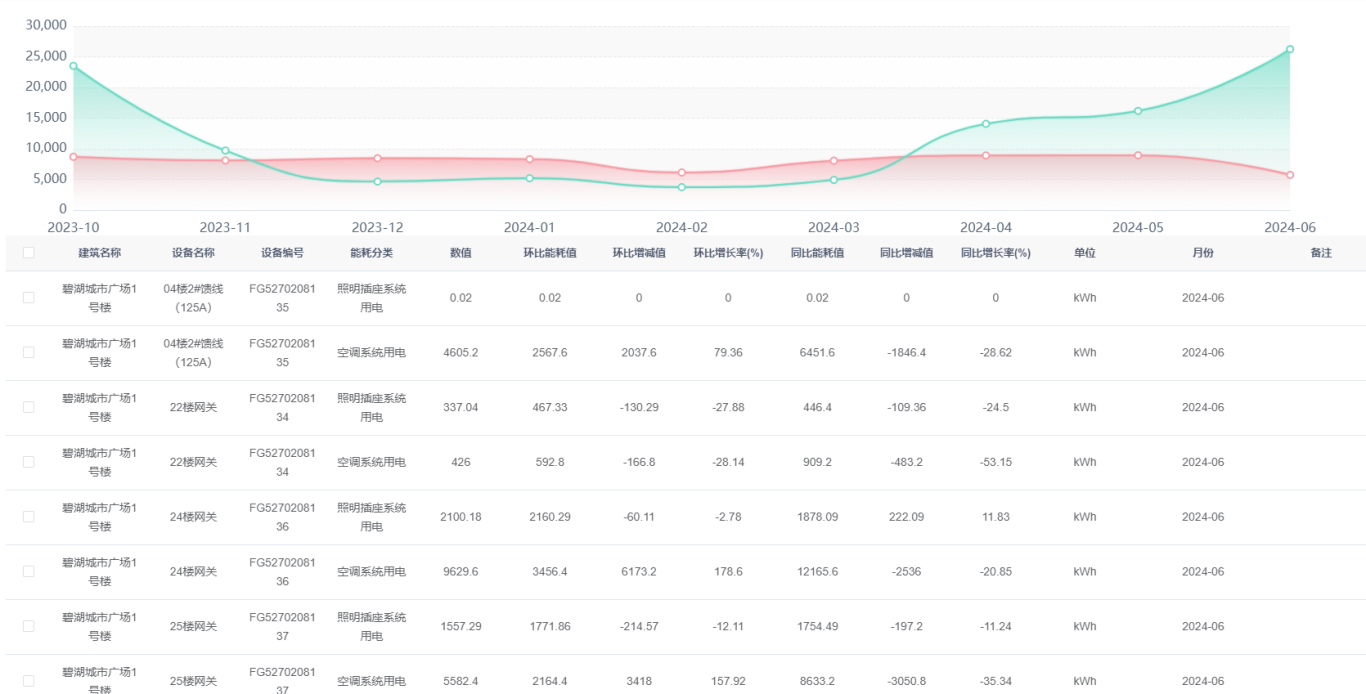Click the 环比增长率(%) column header

tap(728, 253)
